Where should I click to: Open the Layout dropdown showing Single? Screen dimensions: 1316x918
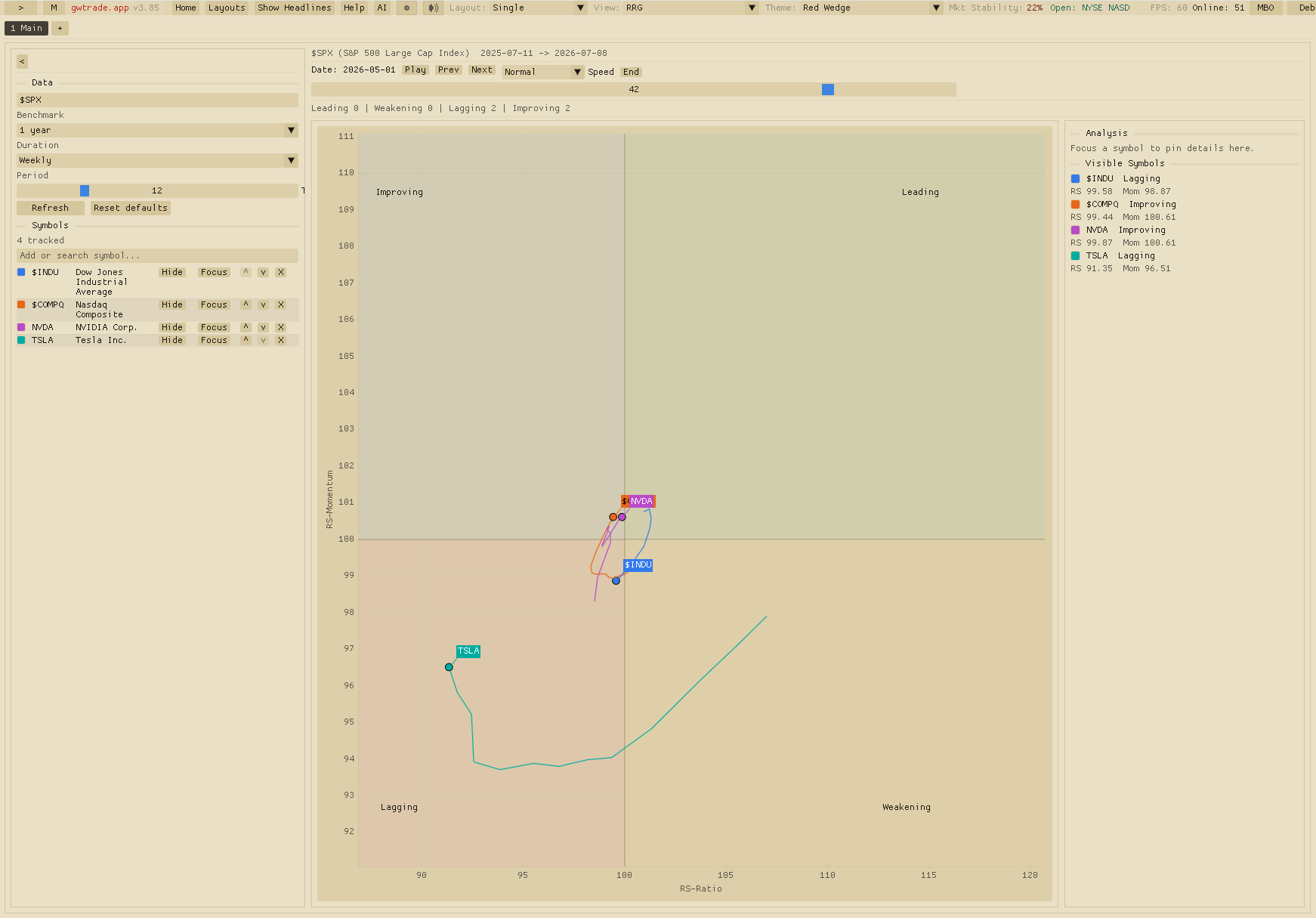pos(538,8)
